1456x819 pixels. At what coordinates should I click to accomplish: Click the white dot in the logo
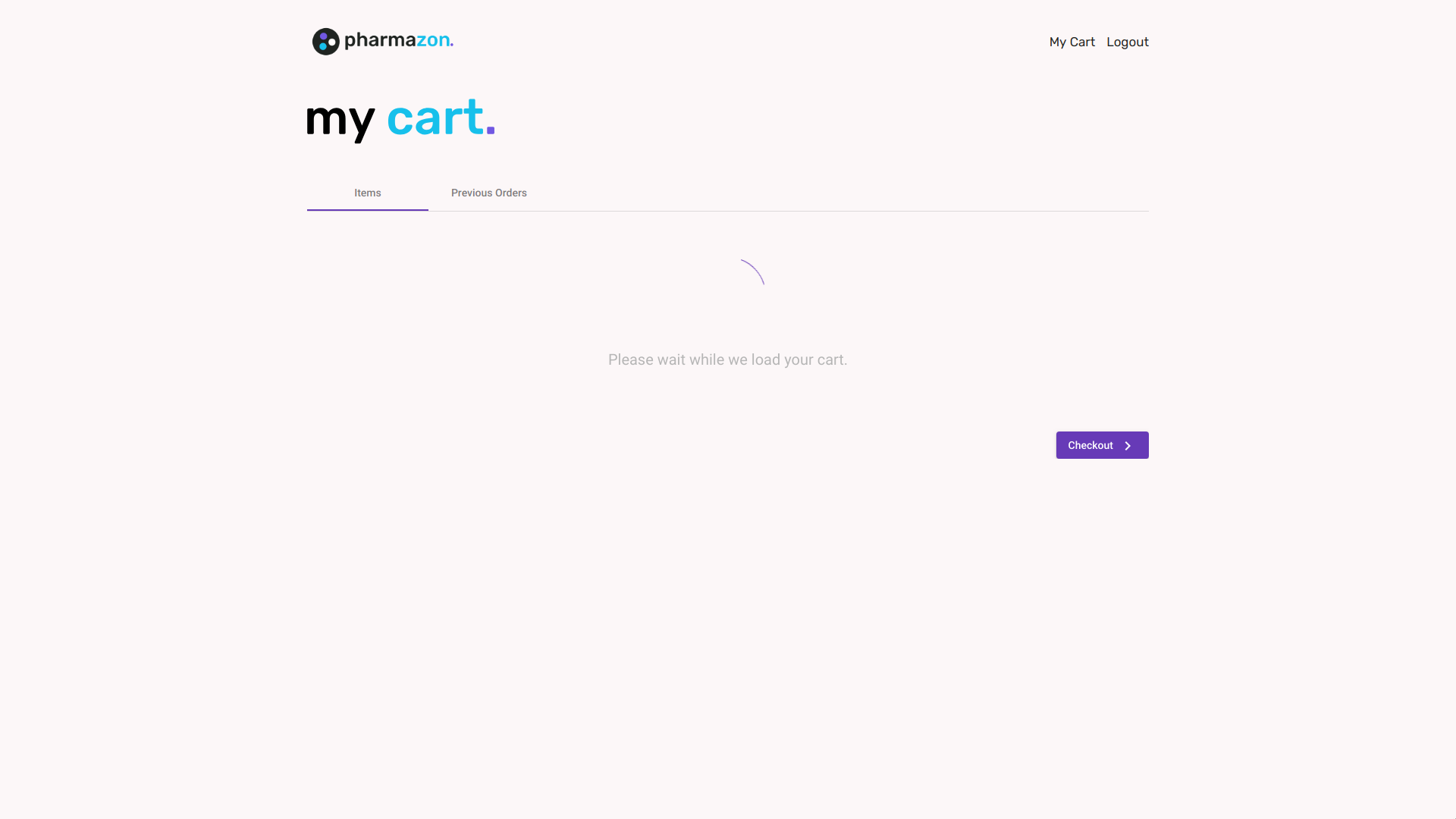[x=332, y=42]
